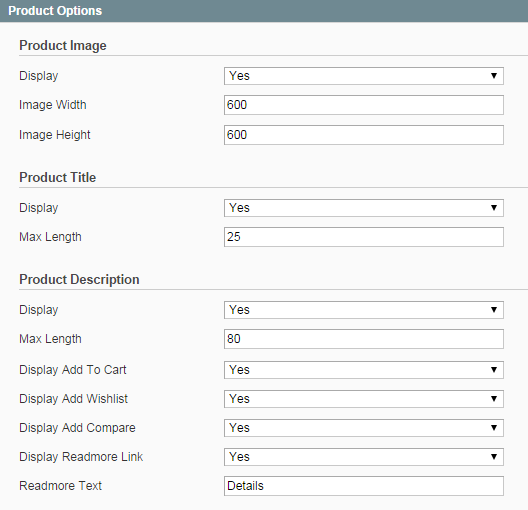The image size is (528, 510).
Task: Open the Display Add Wishlist dropdown
Action: 364,399
